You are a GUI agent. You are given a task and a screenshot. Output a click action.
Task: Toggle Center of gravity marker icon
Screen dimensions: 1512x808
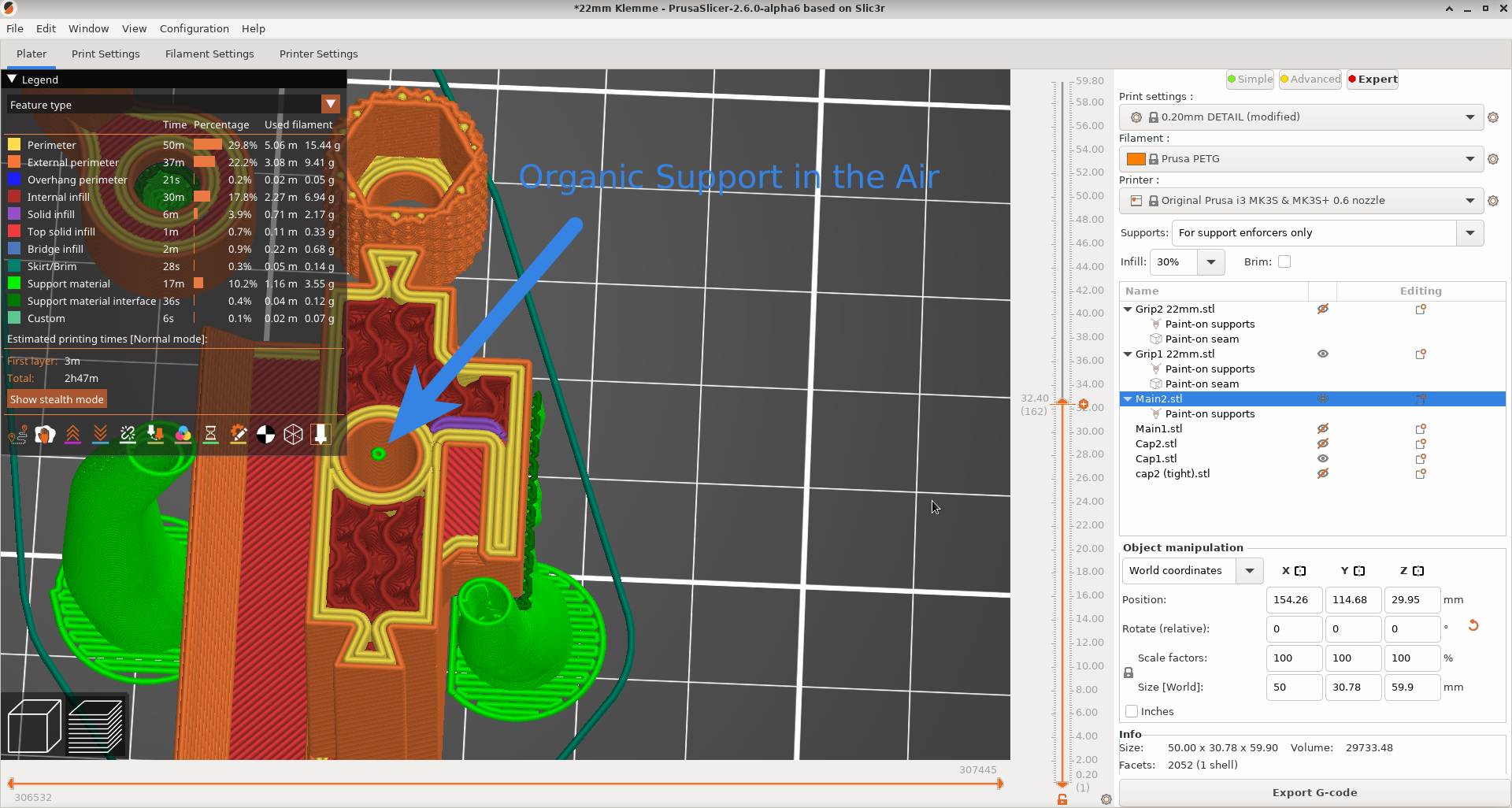coord(265,434)
